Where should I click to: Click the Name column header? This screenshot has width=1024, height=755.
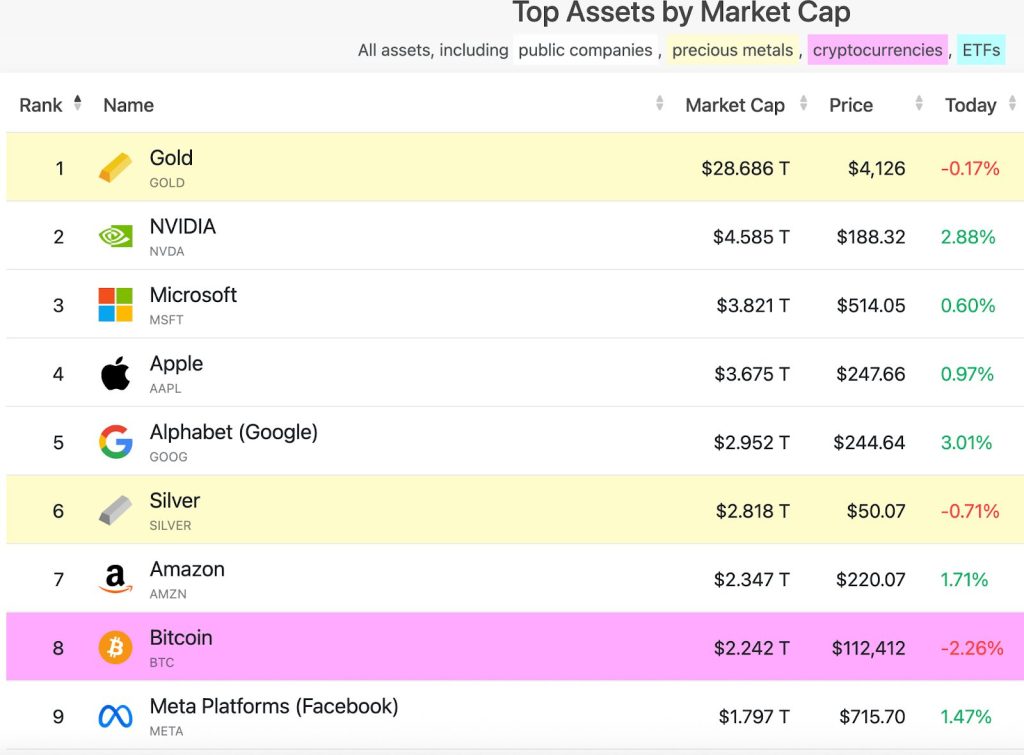click(128, 104)
